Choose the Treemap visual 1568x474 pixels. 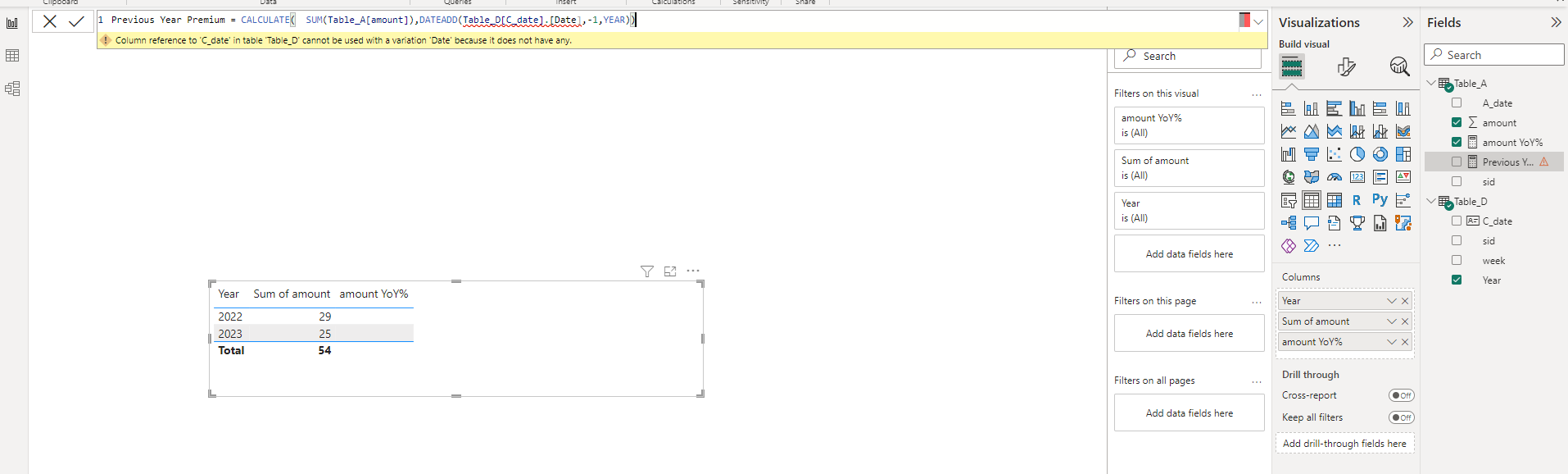point(1403,154)
